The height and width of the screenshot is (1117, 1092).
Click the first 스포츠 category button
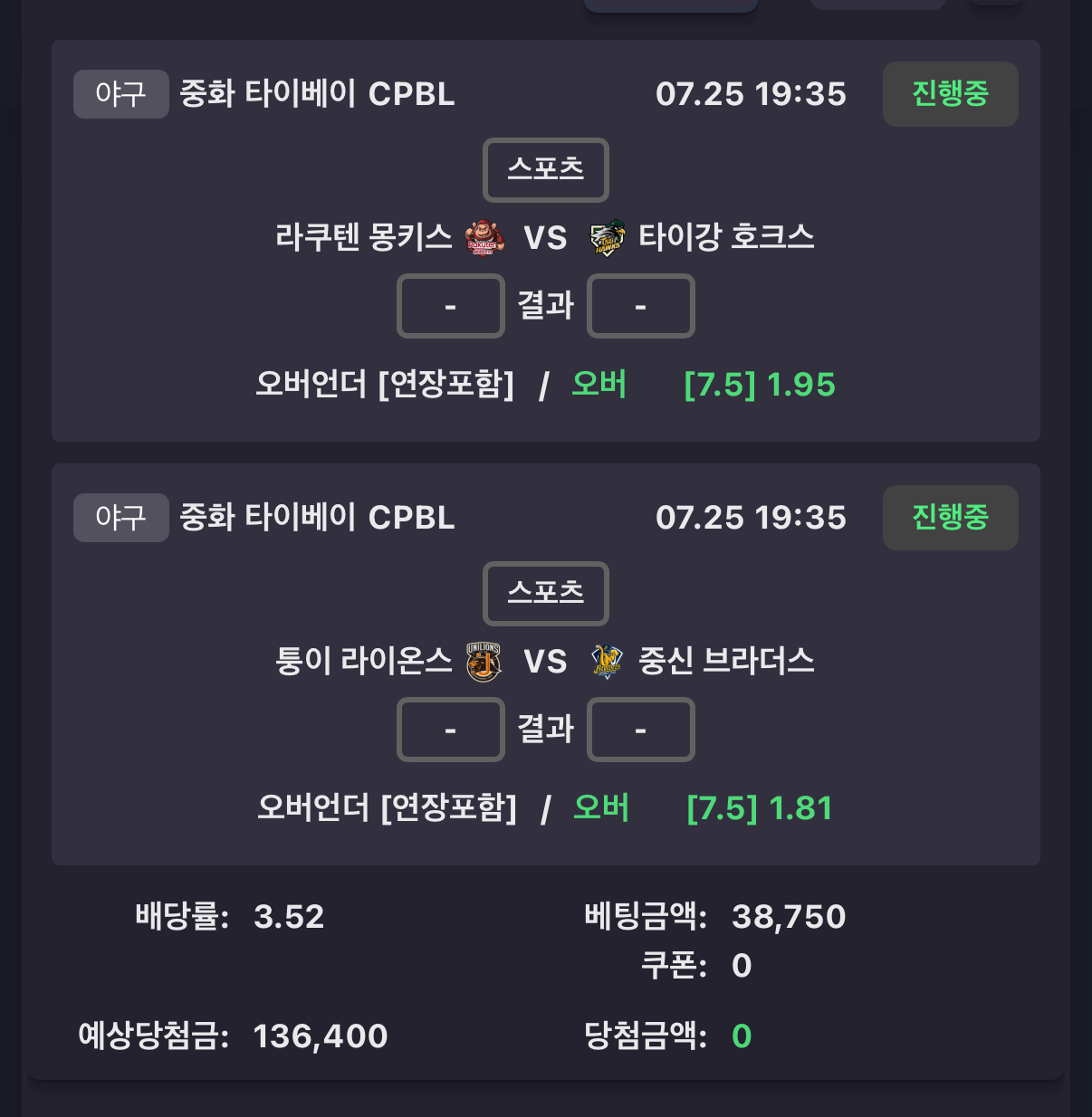(546, 170)
